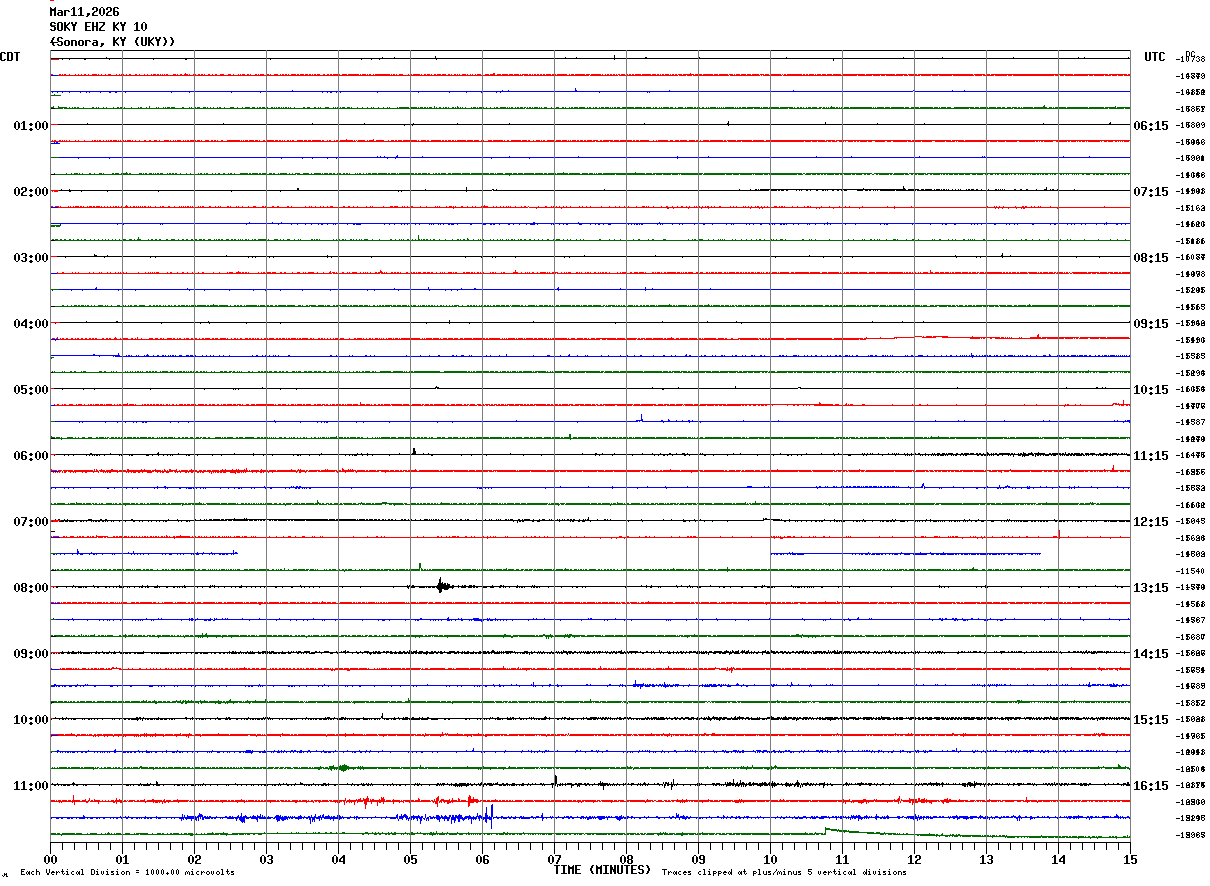The height and width of the screenshot is (886, 1210).
Task: Select minute tick label 05 on axis
Action: point(410,859)
